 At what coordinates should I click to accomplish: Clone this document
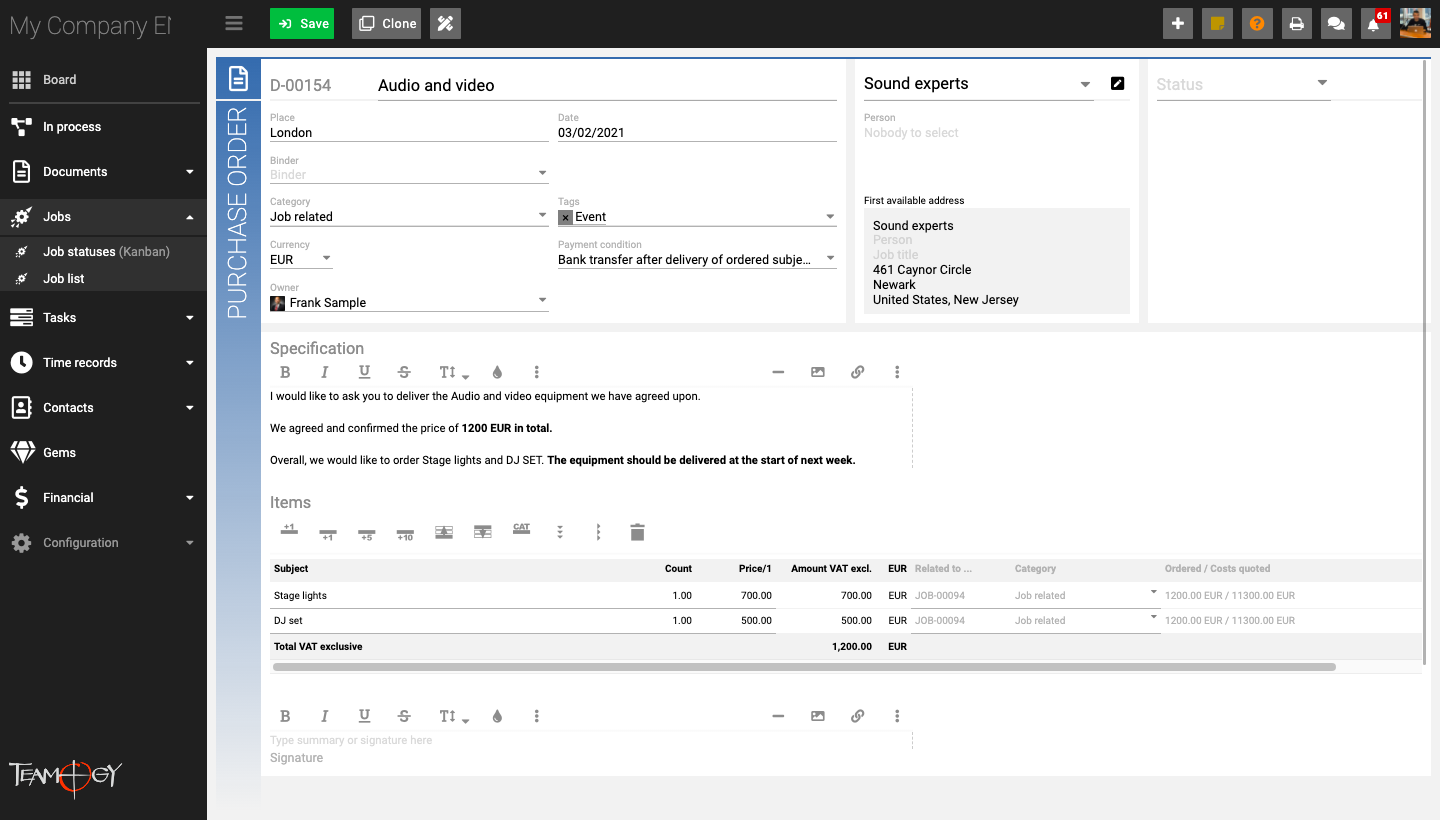coord(386,24)
